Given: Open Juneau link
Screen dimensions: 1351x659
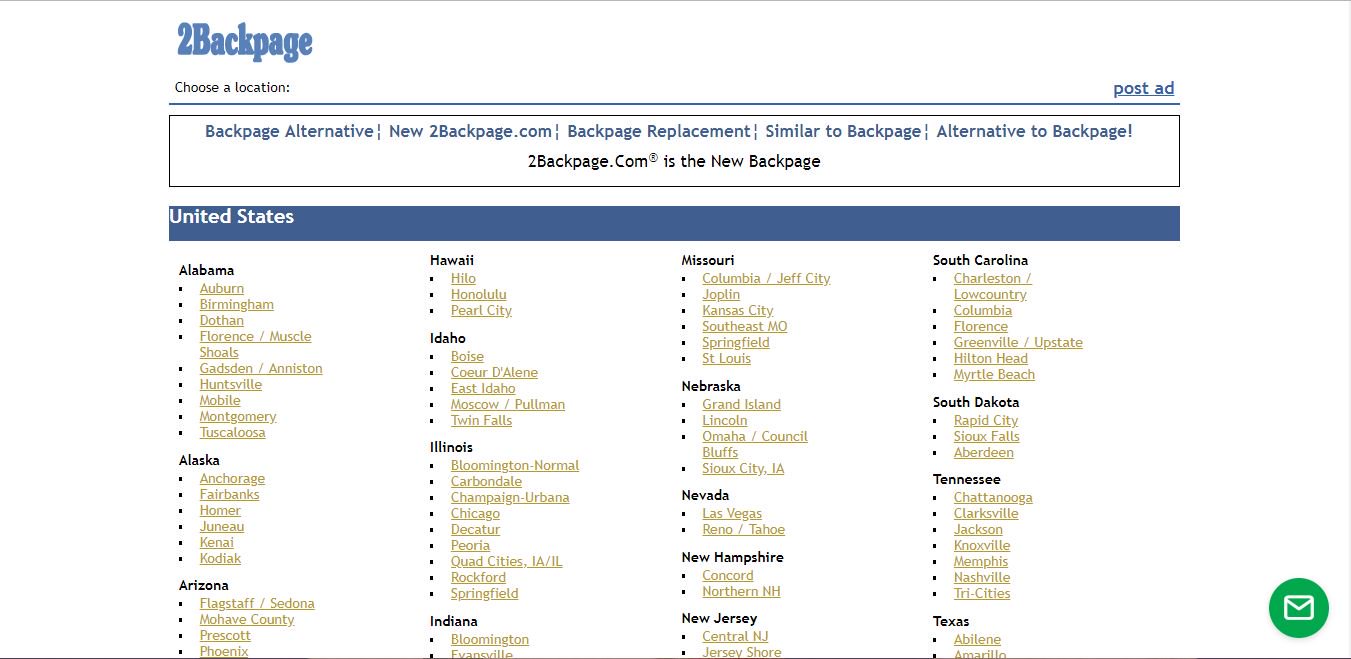Looking at the screenshot, I should click(x=222, y=526).
